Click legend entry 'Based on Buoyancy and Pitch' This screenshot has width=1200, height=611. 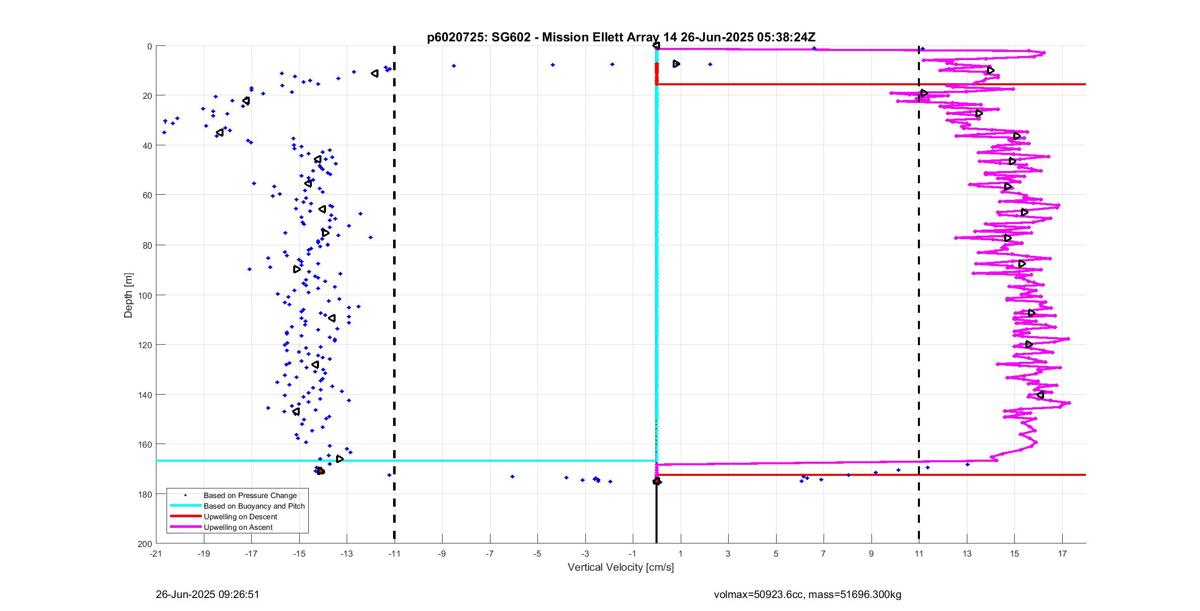pyautogui.click(x=254, y=507)
